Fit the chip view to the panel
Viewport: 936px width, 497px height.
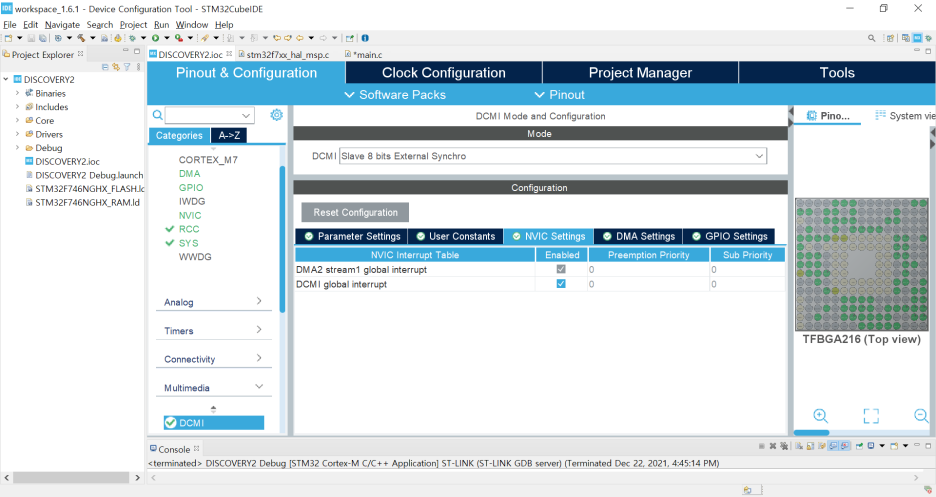[x=871, y=416]
